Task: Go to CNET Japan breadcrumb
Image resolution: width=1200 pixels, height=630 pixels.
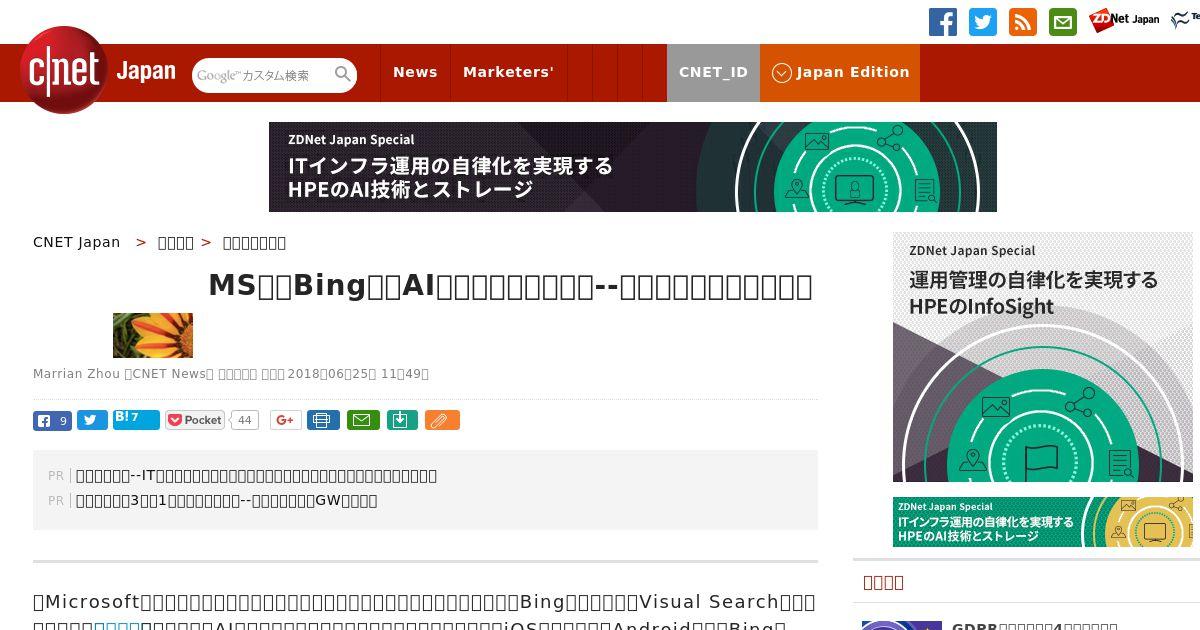Action: (x=76, y=242)
